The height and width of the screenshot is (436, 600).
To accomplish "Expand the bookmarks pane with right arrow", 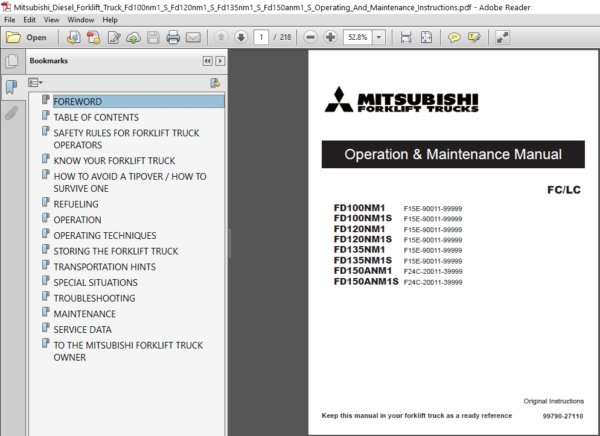I will click(x=220, y=61).
